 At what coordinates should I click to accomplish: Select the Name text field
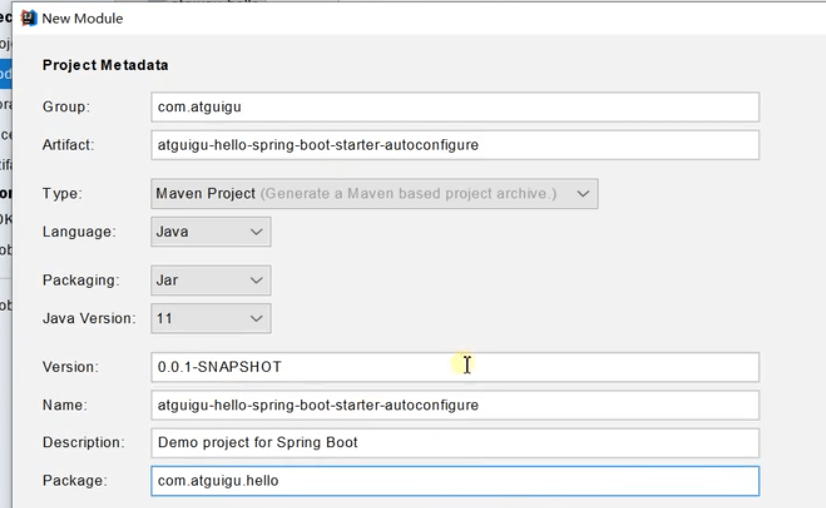pyautogui.click(x=454, y=405)
